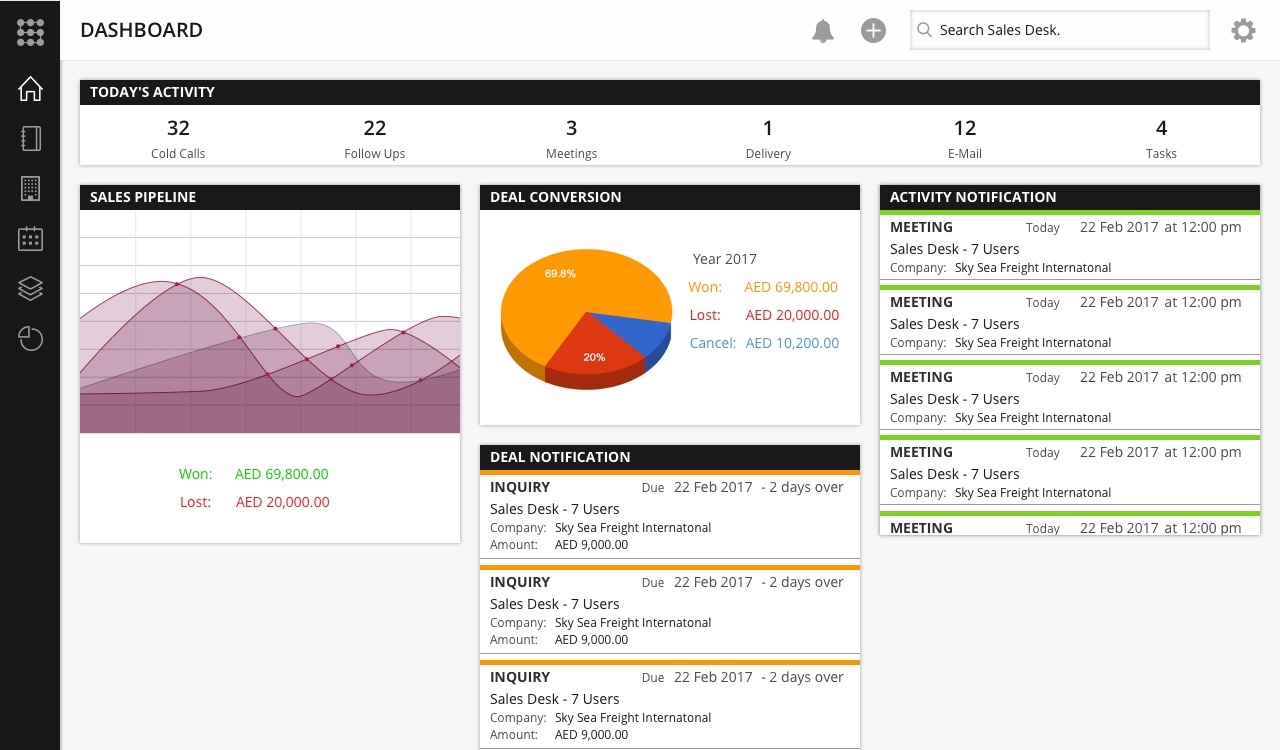
Task: Open the 4 Tasks activity
Action: coord(1161,138)
